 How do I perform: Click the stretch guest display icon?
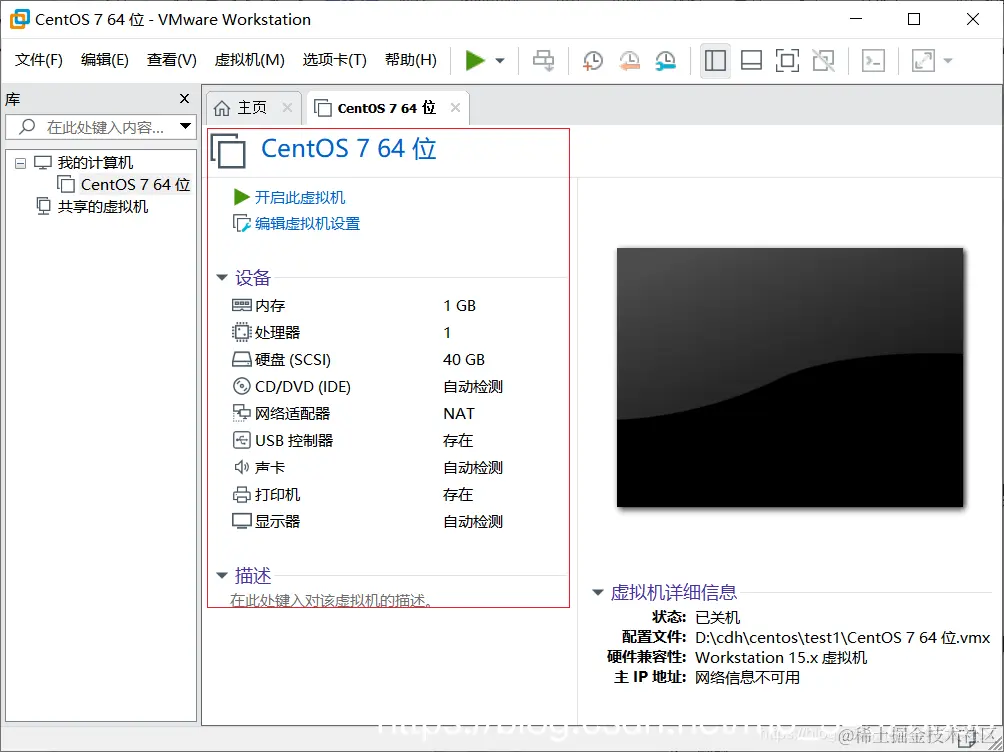click(923, 61)
